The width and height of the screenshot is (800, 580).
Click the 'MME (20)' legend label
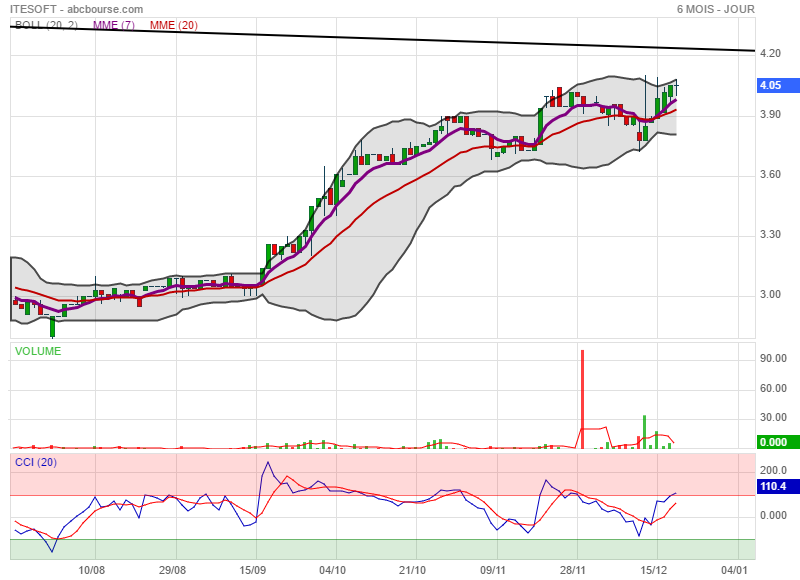click(x=173, y=25)
